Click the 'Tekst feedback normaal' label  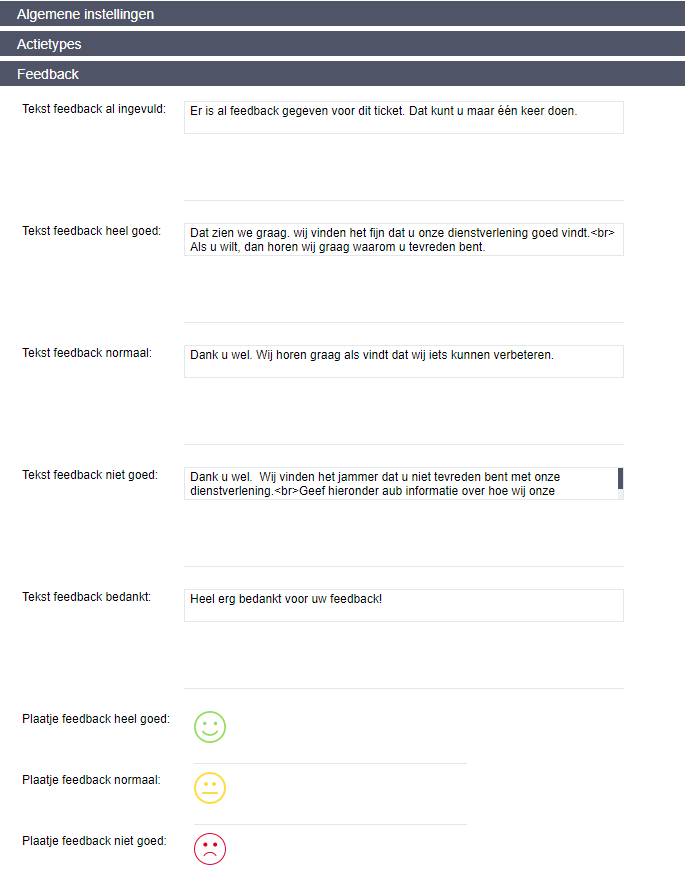pyautogui.click(x=87, y=353)
